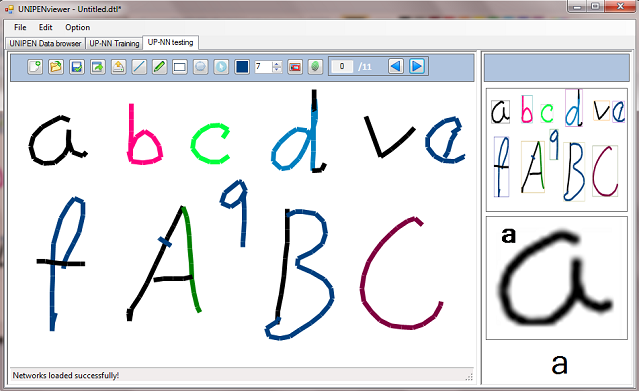Click the segmented characters thumbnail preview
Image resolution: width=639 pixels, height=391 pixels.
557,150
